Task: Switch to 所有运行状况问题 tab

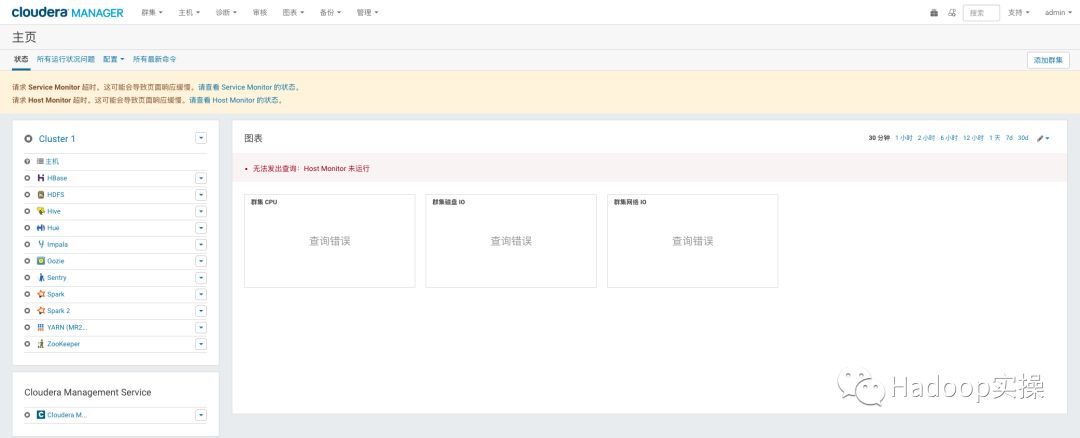Action: [65, 59]
